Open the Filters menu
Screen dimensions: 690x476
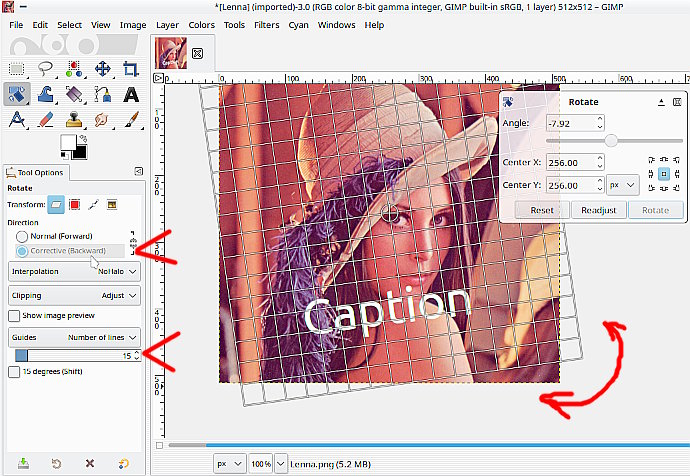[267, 25]
